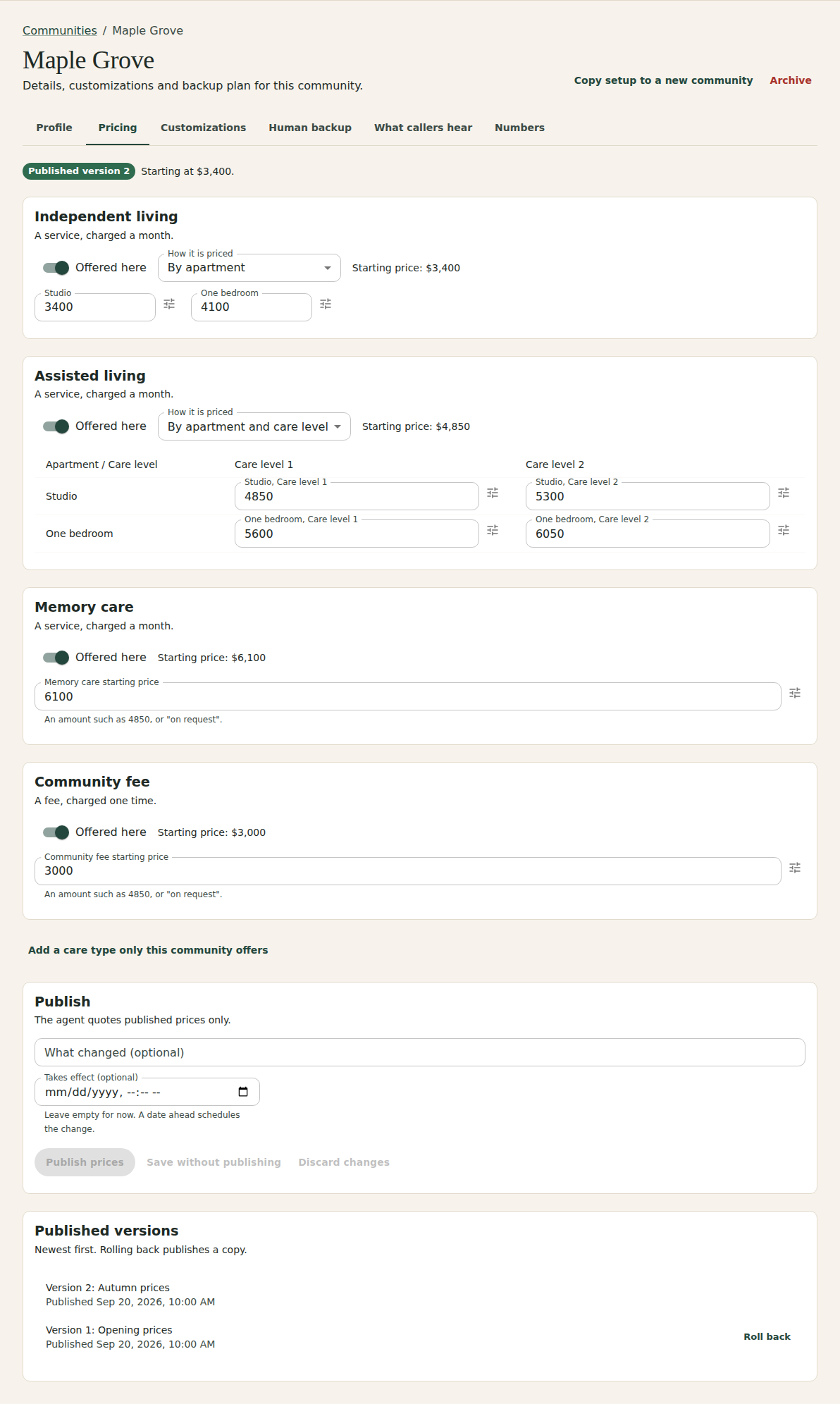Click Memory care starting price field 6100

(407, 696)
